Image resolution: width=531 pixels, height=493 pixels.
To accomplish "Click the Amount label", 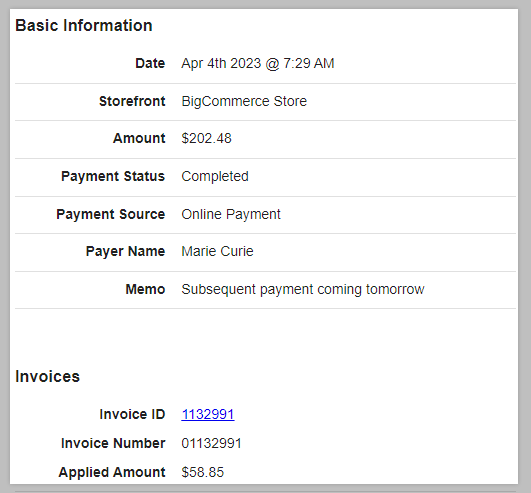I will pyautogui.click(x=139, y=138).
